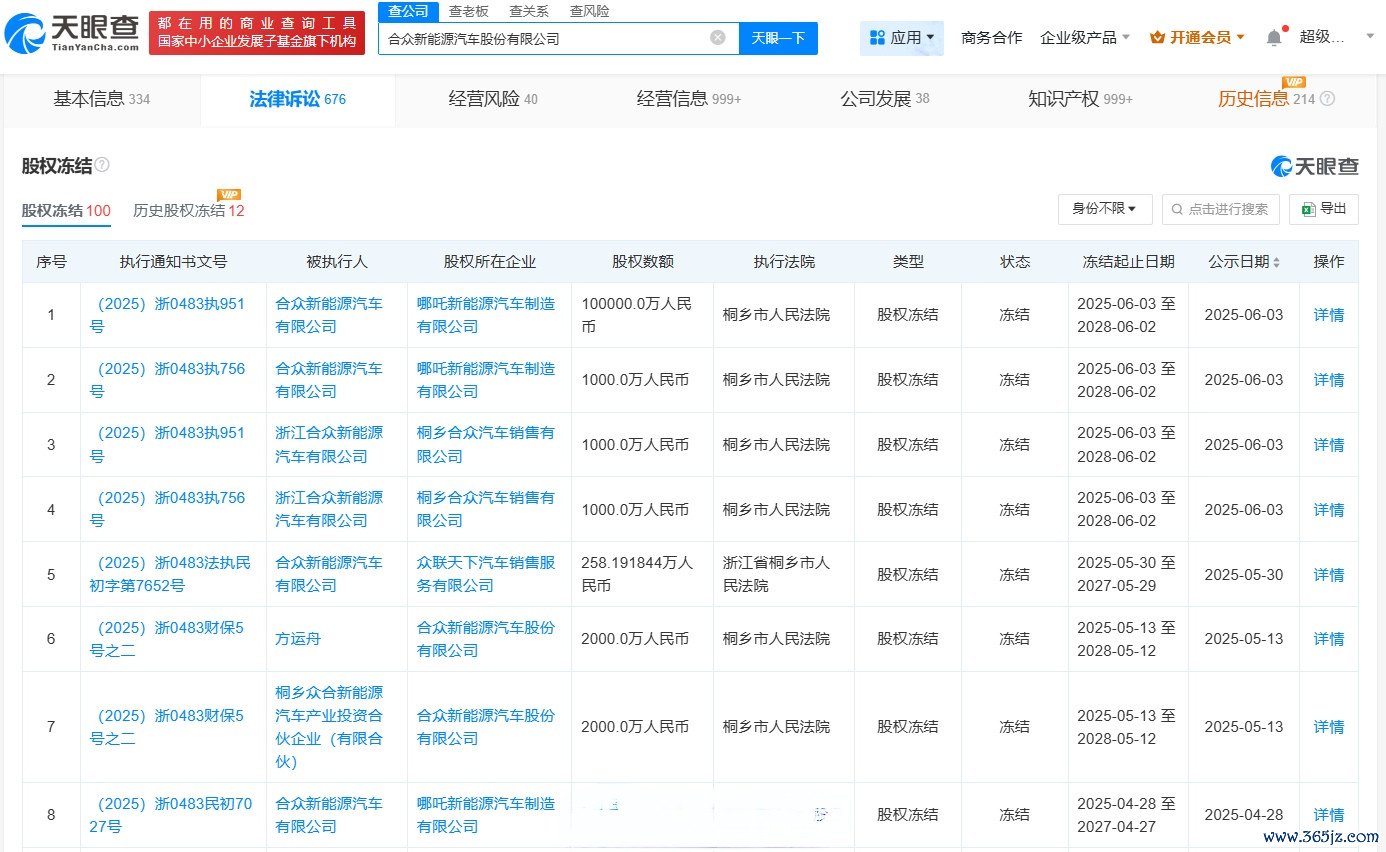The width and height of the screenshot is (1386, 852).
Task: Open 详情 for row 3
Action: (1328, 445)
